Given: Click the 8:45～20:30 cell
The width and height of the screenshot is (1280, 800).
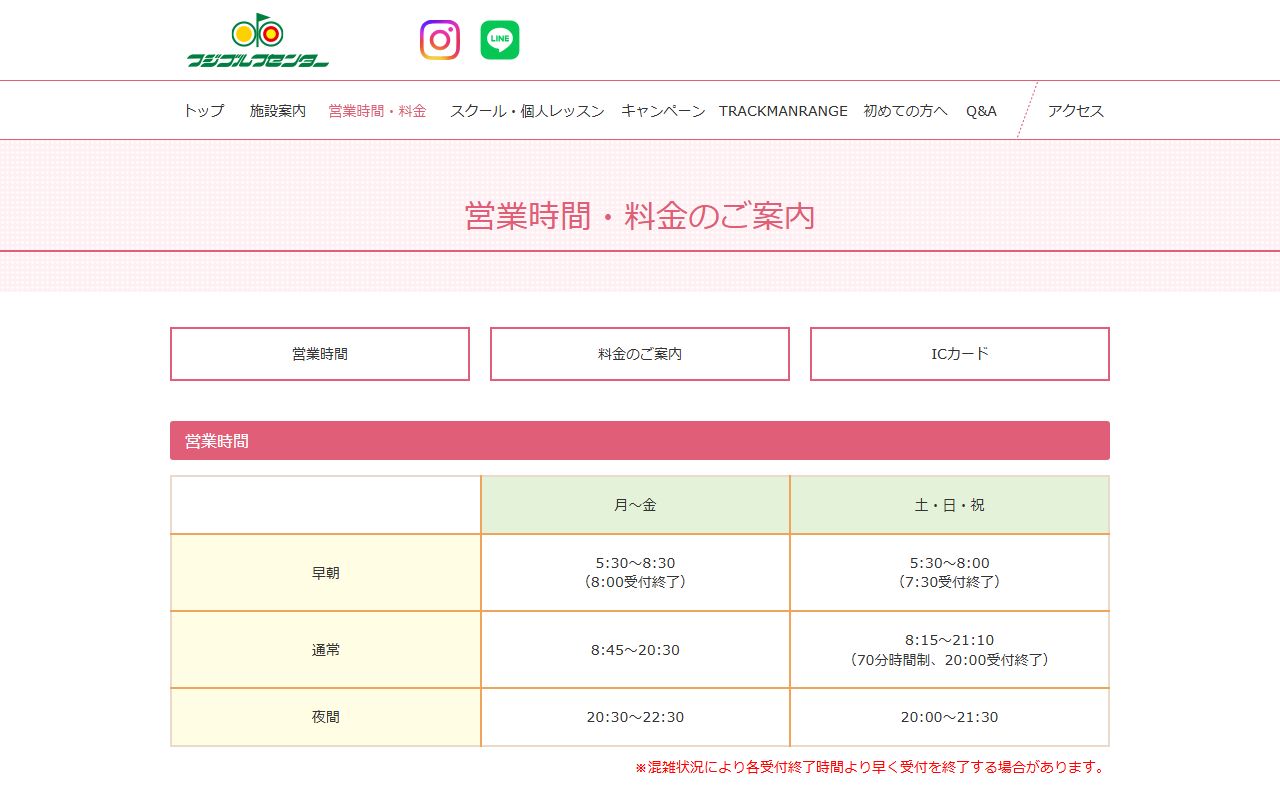Looking at the screenshot, I should 635,650.
